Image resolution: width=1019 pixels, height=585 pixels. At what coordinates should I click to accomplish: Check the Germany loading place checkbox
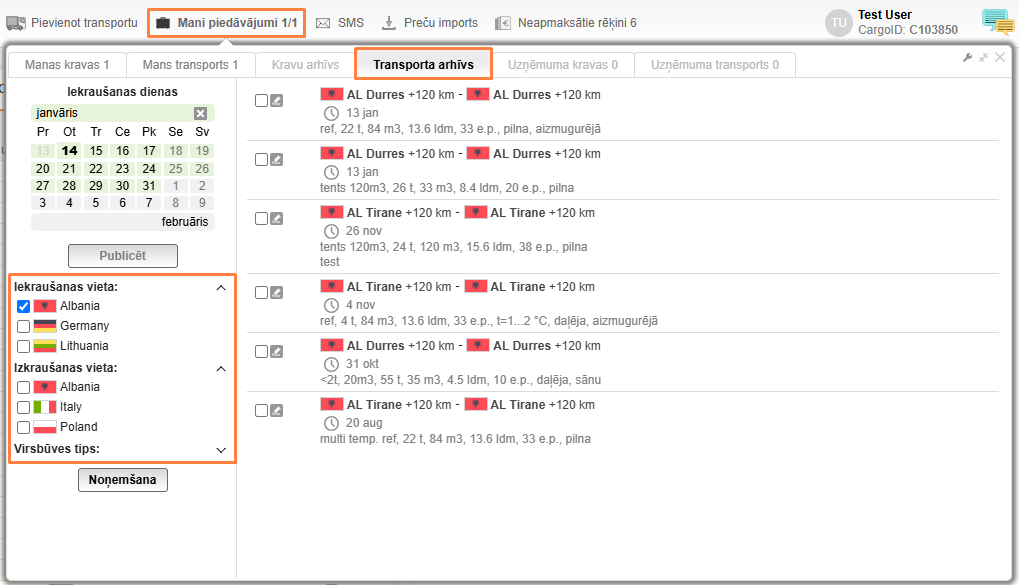pyautogui.click(x=23, y=326)
